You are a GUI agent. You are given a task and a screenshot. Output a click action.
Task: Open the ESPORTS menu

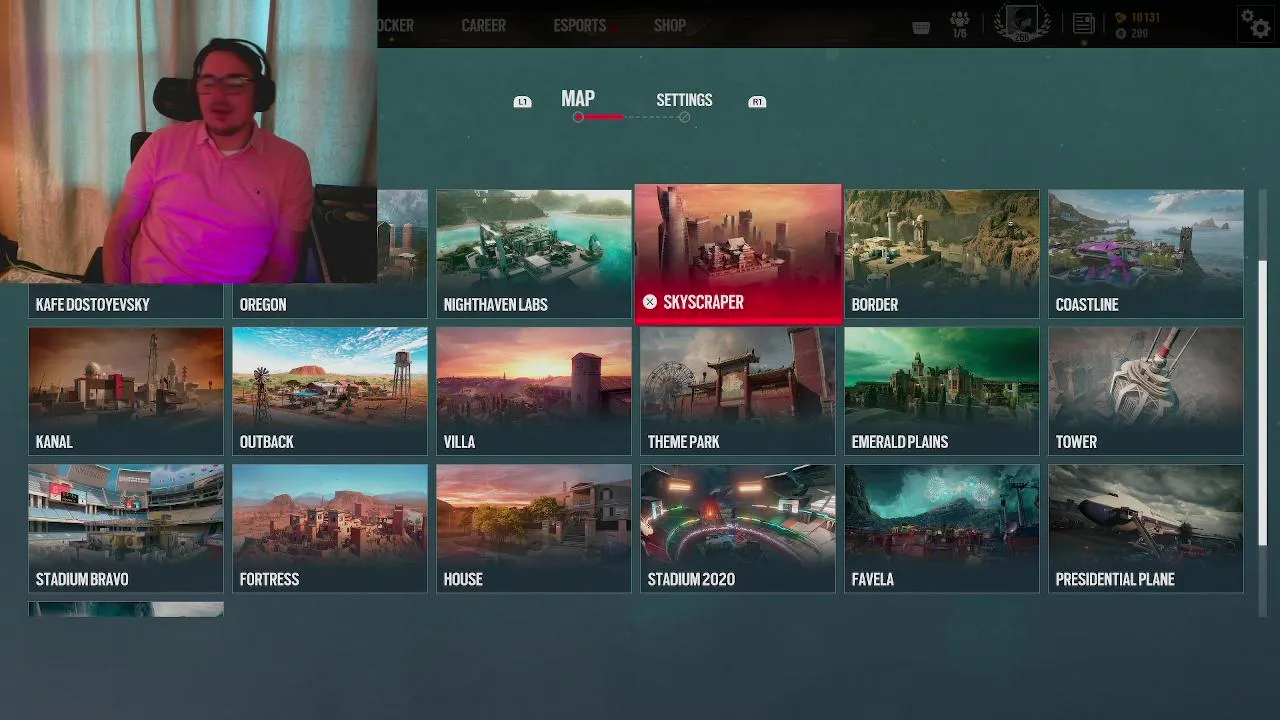coord(580,25)
